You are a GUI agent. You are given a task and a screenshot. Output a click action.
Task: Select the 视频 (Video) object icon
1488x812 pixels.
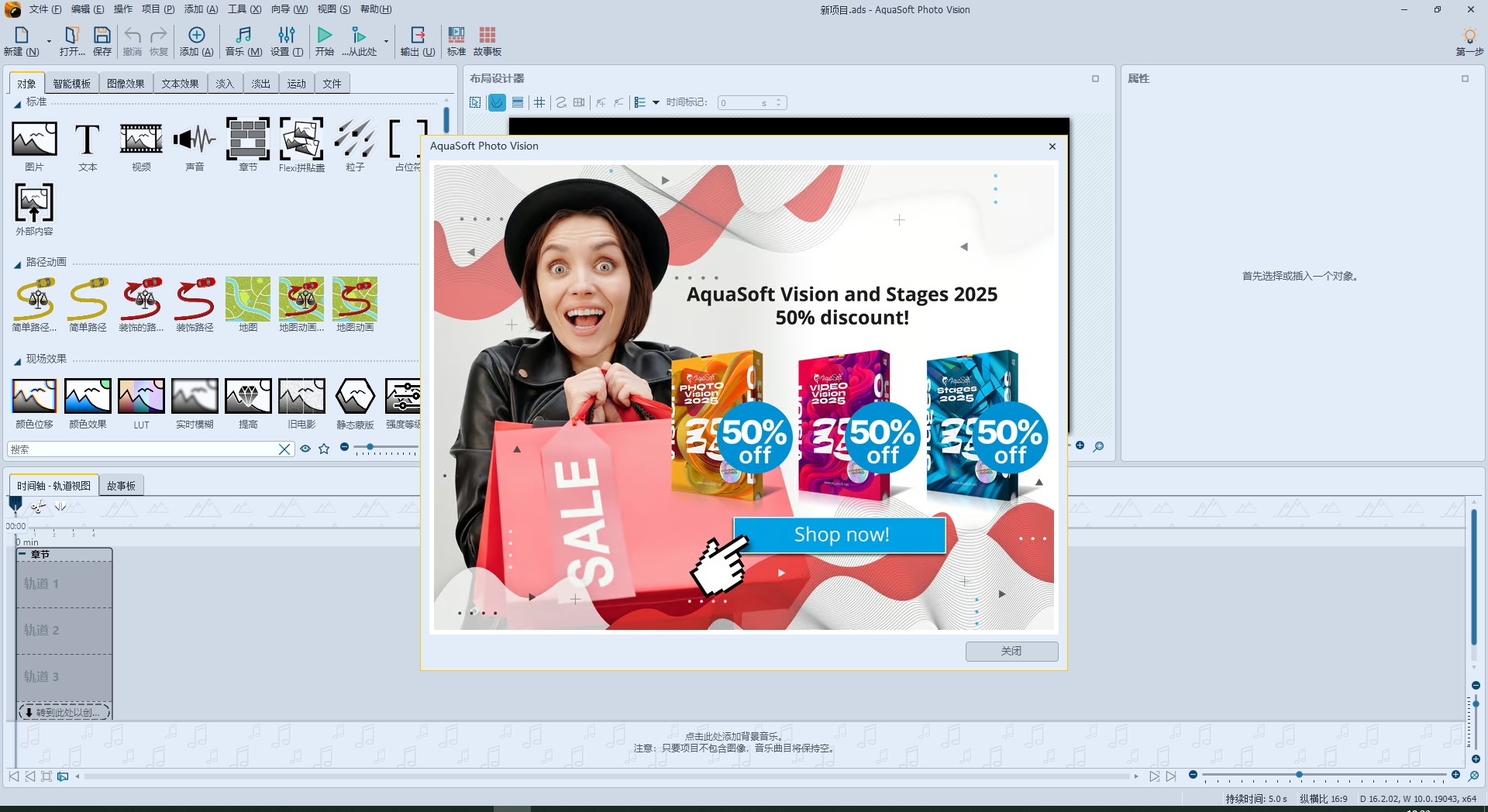tap(141, 139)
